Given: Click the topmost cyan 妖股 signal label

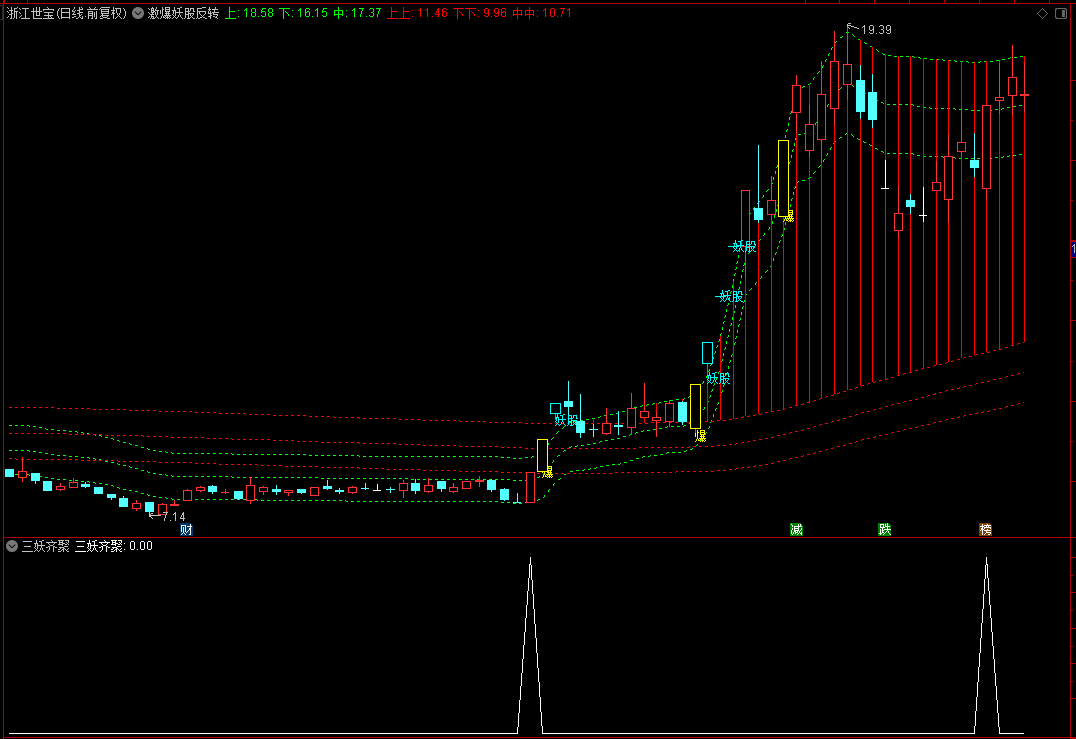Looking at the screenshot, I should pyautogui.click(x=744, y=246).
